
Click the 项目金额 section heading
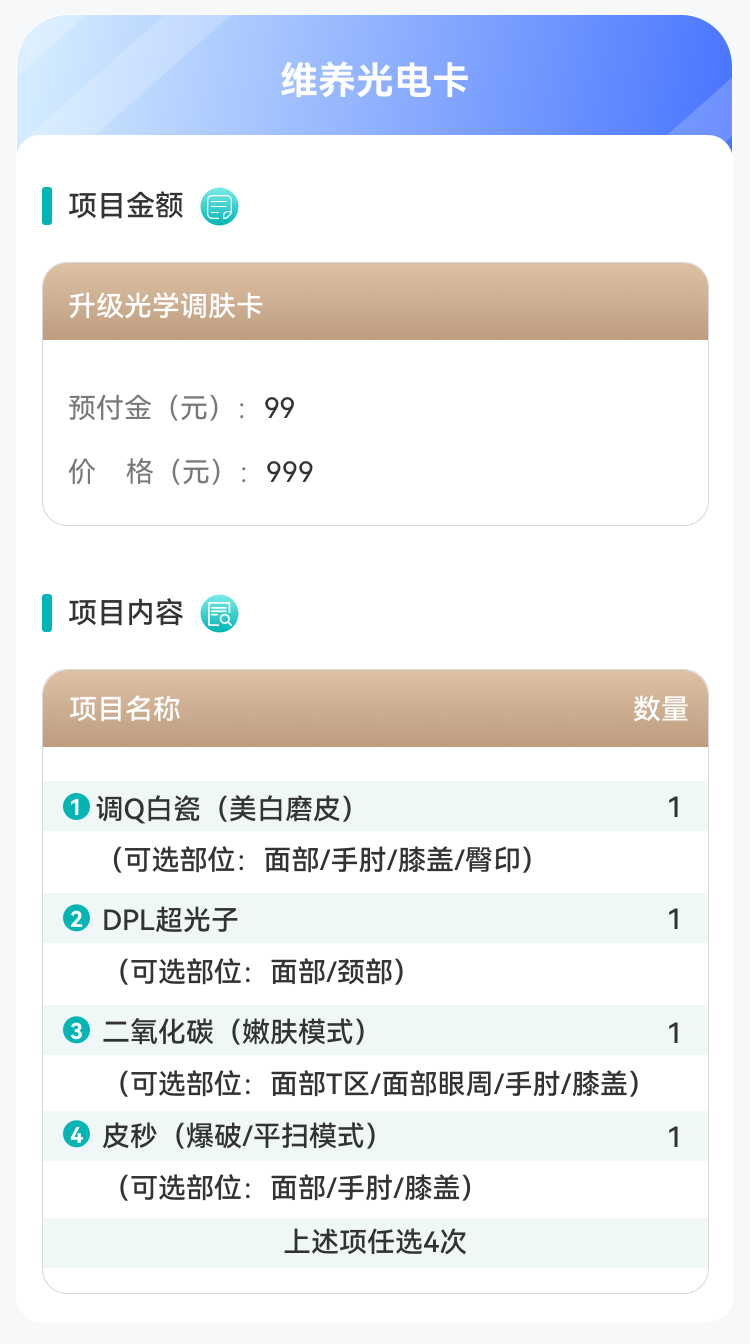tap(126, 206)
